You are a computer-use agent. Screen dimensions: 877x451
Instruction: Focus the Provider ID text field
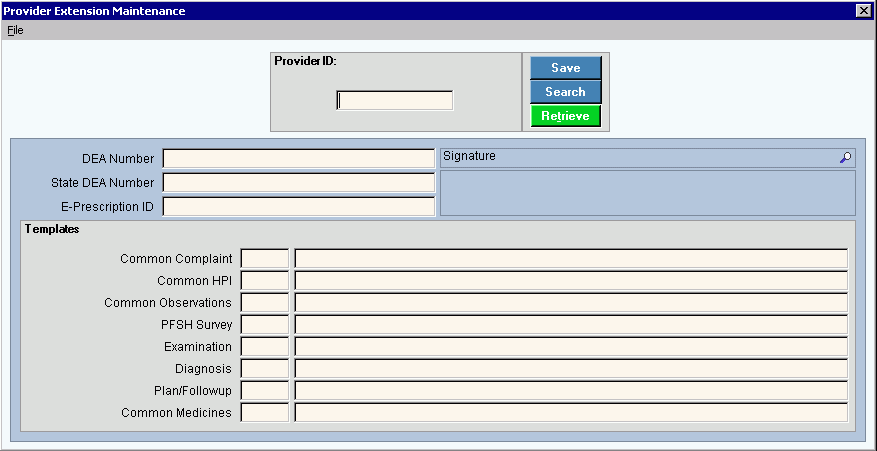tap(395, 100)
